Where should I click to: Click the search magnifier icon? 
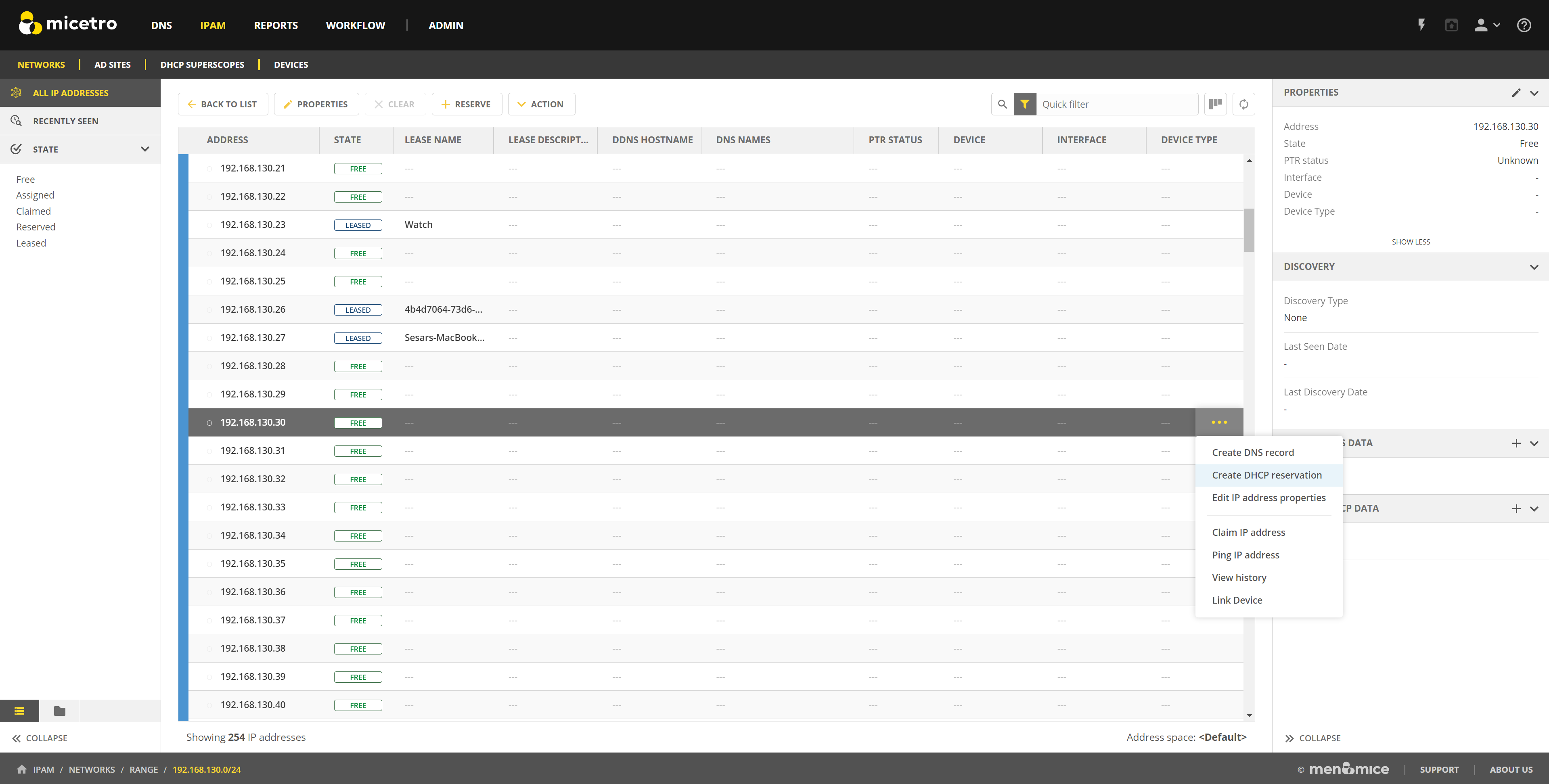tap(1002, 104)
